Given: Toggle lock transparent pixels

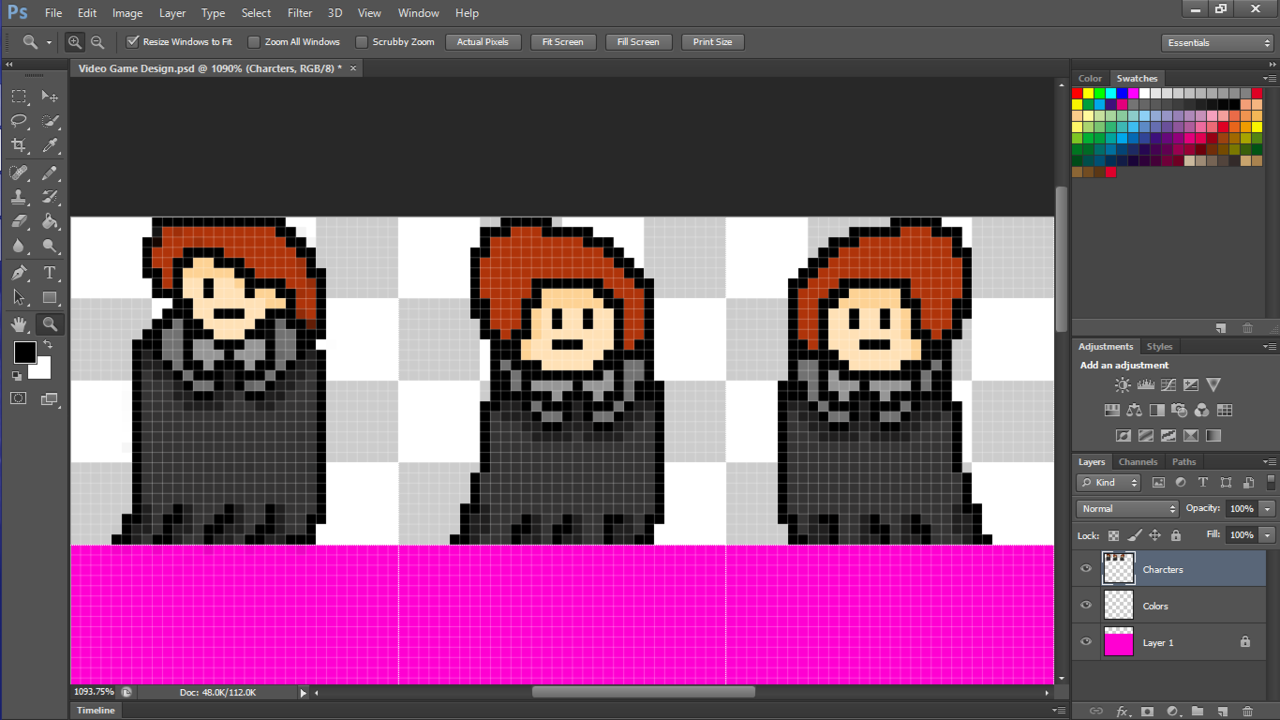Looking at the screenshot, I should (1113, 536).
